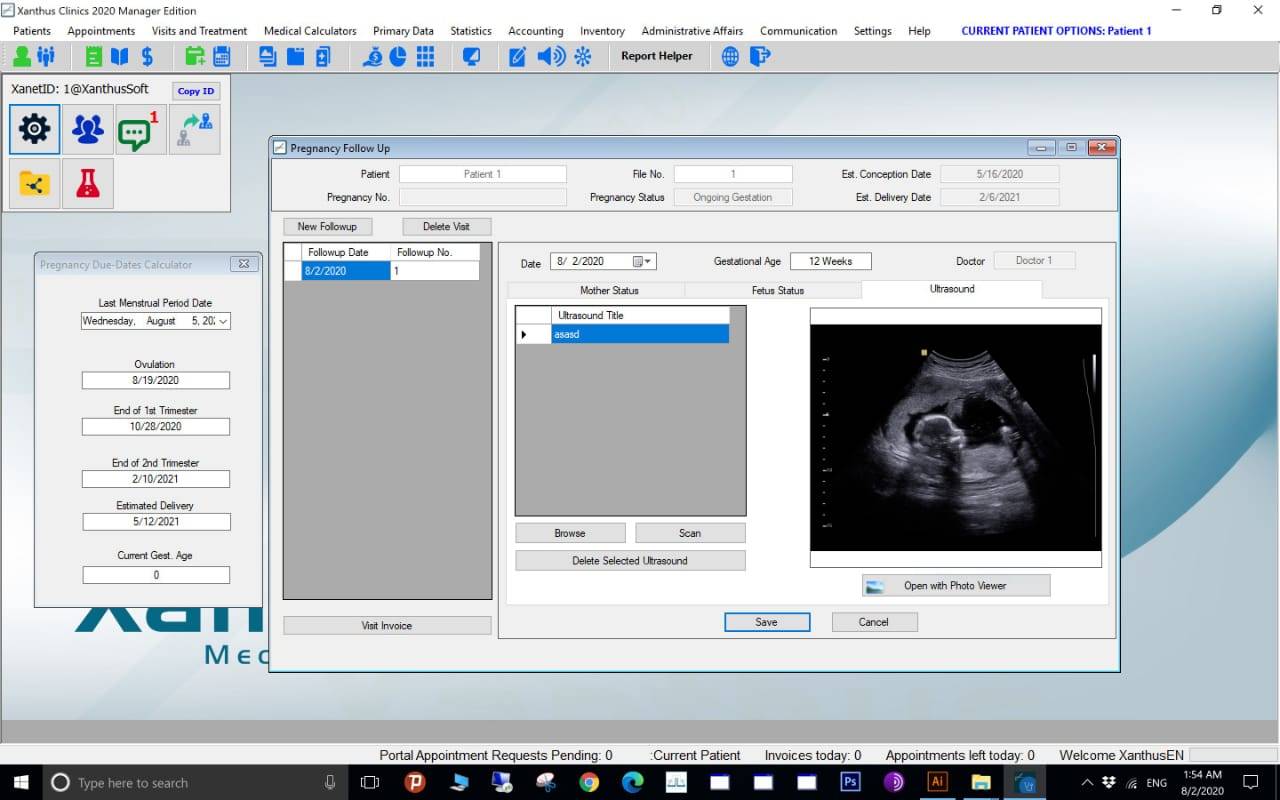Select the 'asasd' ultrasound row
The image size is (1280, 800).
click(640, 335)
